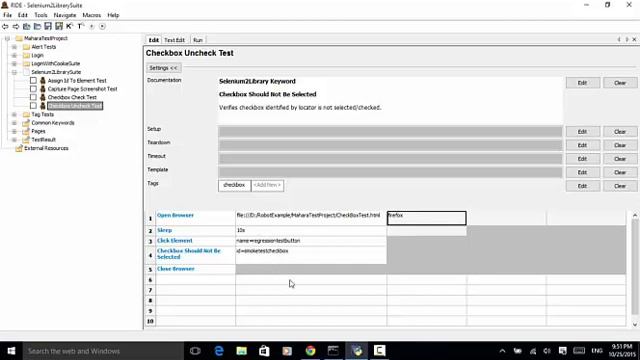Click the grid scrollbar down arrow
Screen dimensions: 640x360
635,324
